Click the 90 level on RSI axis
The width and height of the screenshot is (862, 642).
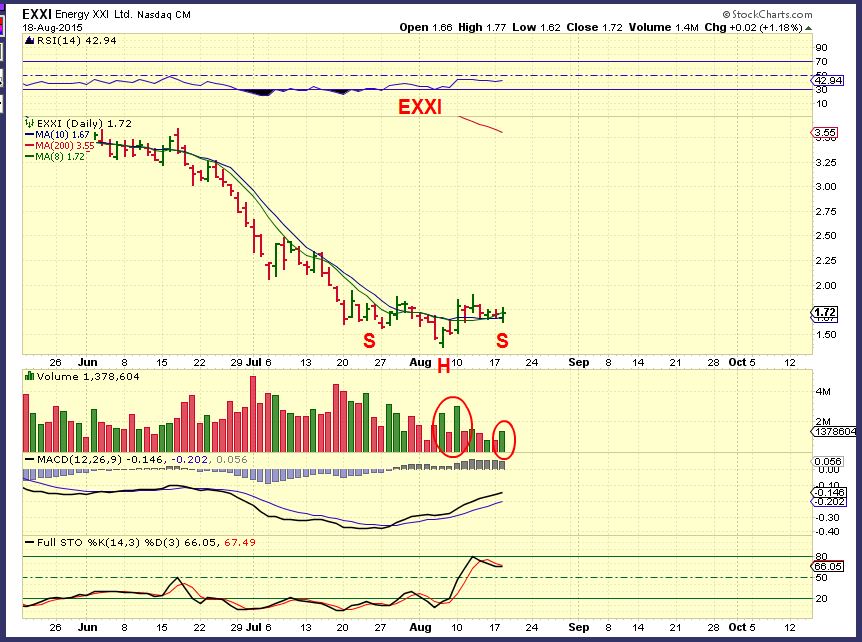pos(821,48)
